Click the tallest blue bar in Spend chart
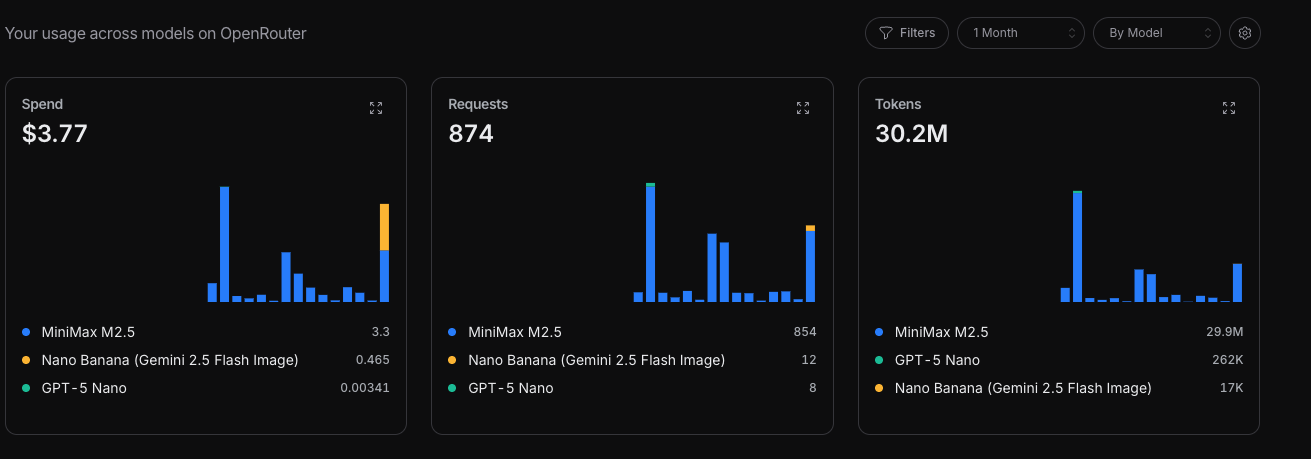1311x459 pixels. (x=225, y=244)
